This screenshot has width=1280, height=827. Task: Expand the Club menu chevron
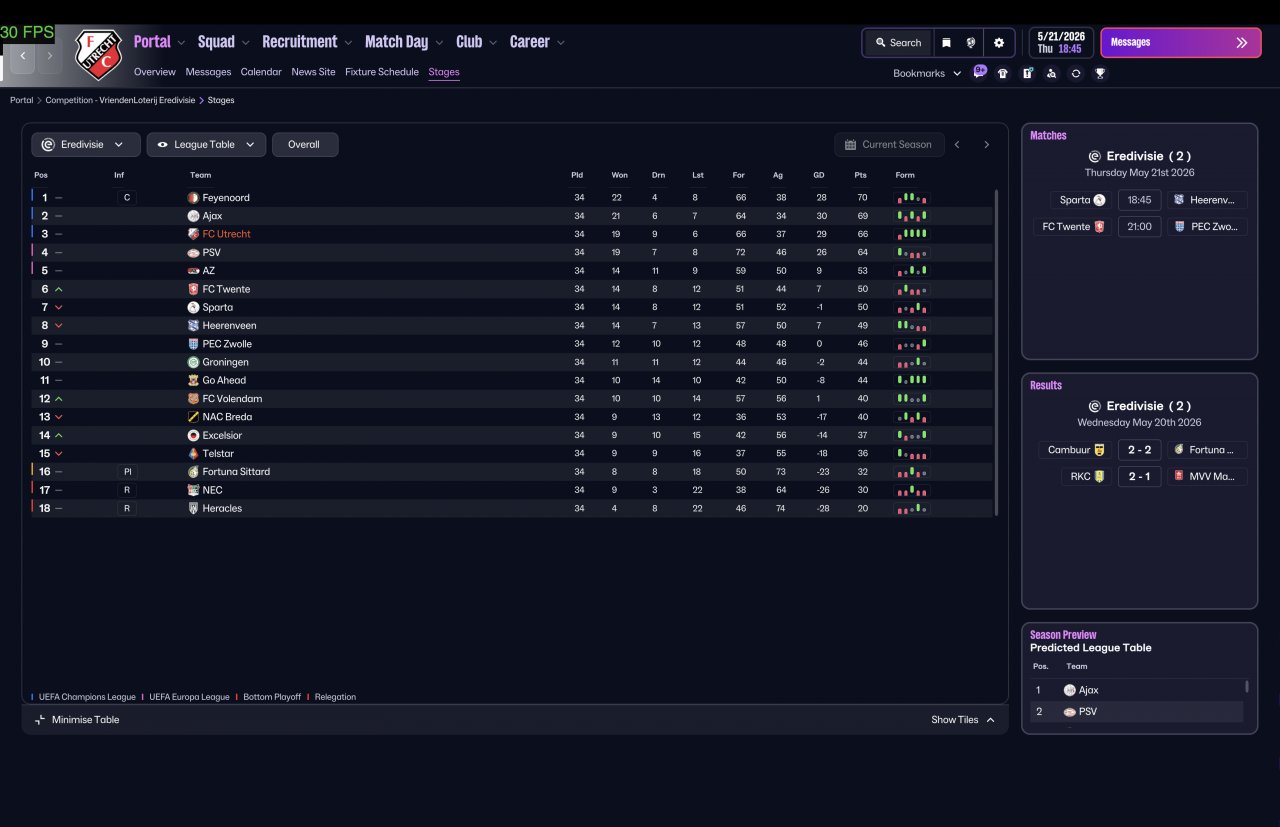point(493,43)
